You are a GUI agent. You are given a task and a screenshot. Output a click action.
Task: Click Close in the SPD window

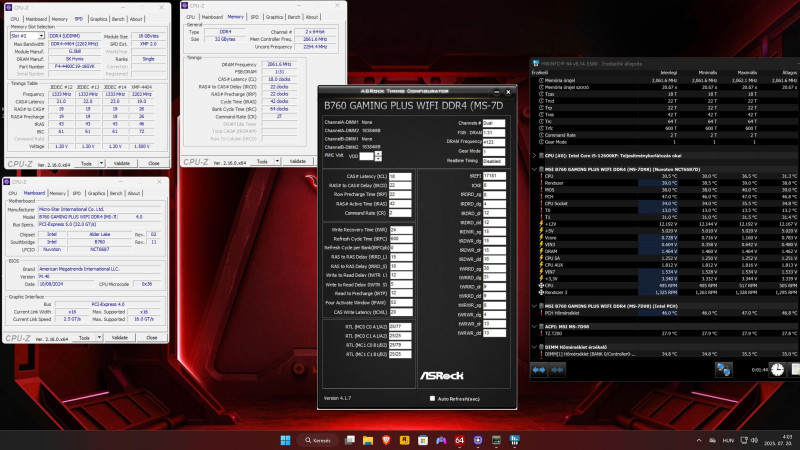tap(154, 163)
